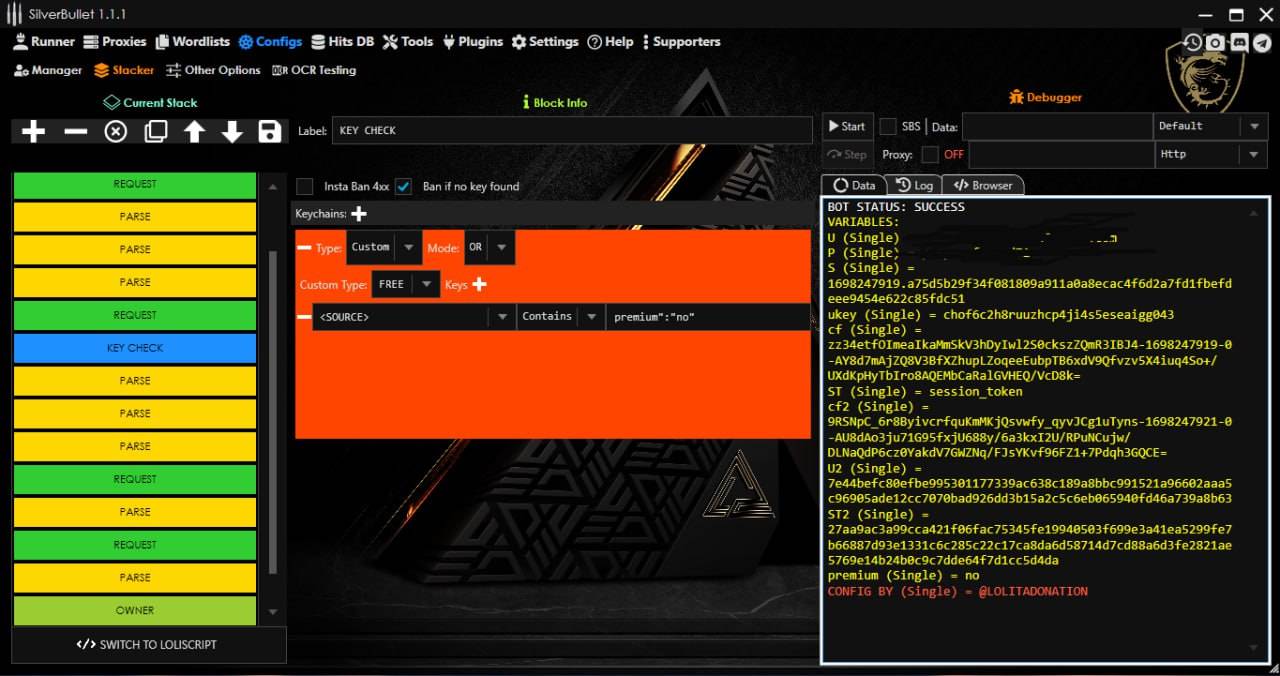This screenshot has height=676, width=1280.
Task: Switch to the Other Options sub-tab
Action: 213,70
